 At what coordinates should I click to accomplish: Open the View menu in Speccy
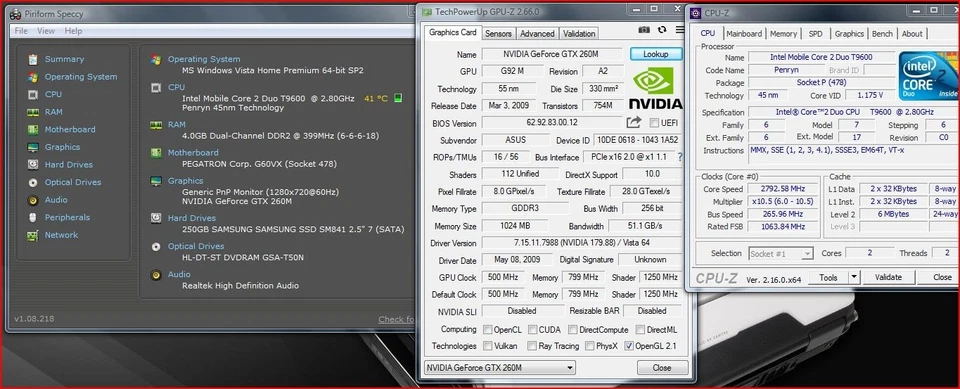coord(46,31)
